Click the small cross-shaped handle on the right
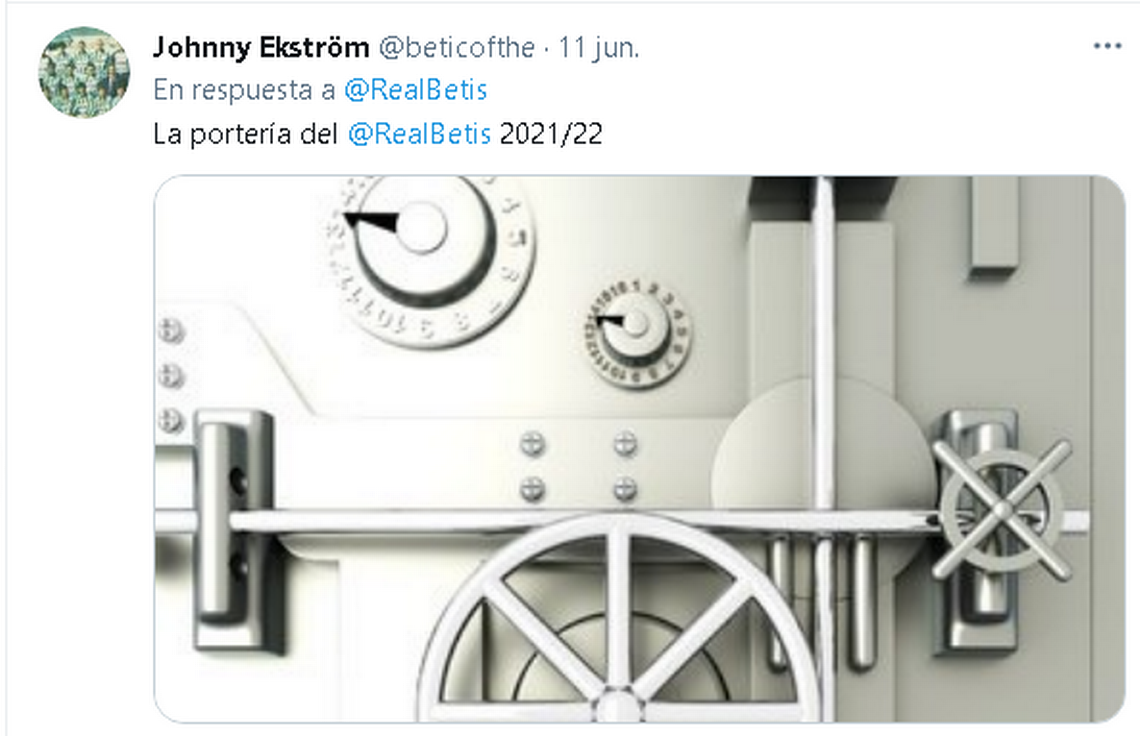The width and height of the screenshot is (1140, 736). (1001, 509)
